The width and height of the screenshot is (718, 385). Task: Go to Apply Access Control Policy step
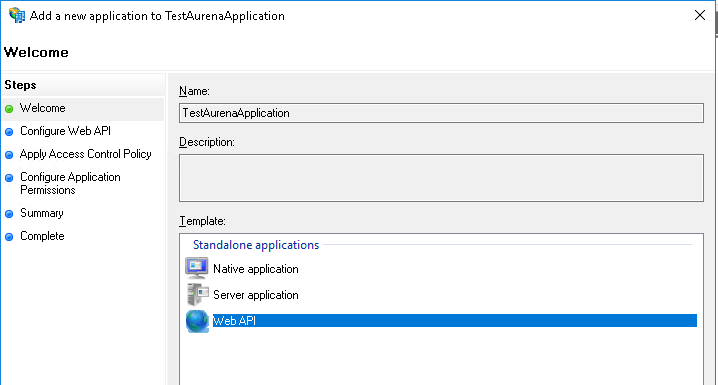86,154
